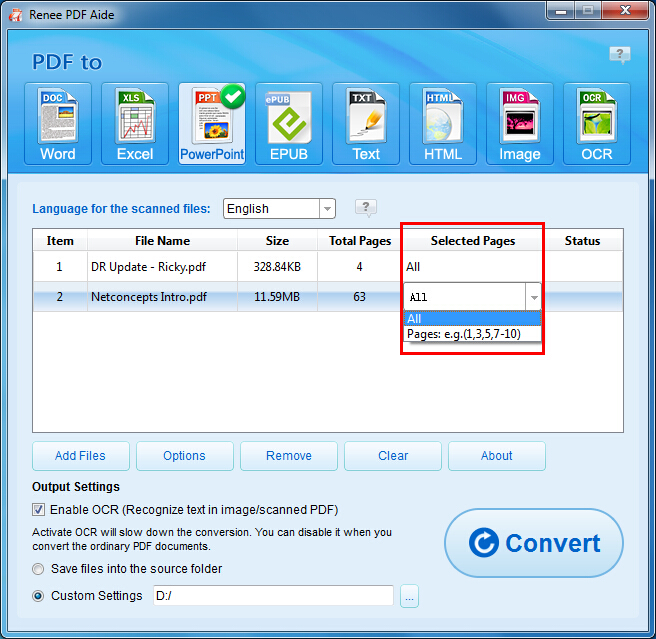Click the Selected Pages combo box arrow
Screen dimensions: 656x639
(x=533, y=297)
